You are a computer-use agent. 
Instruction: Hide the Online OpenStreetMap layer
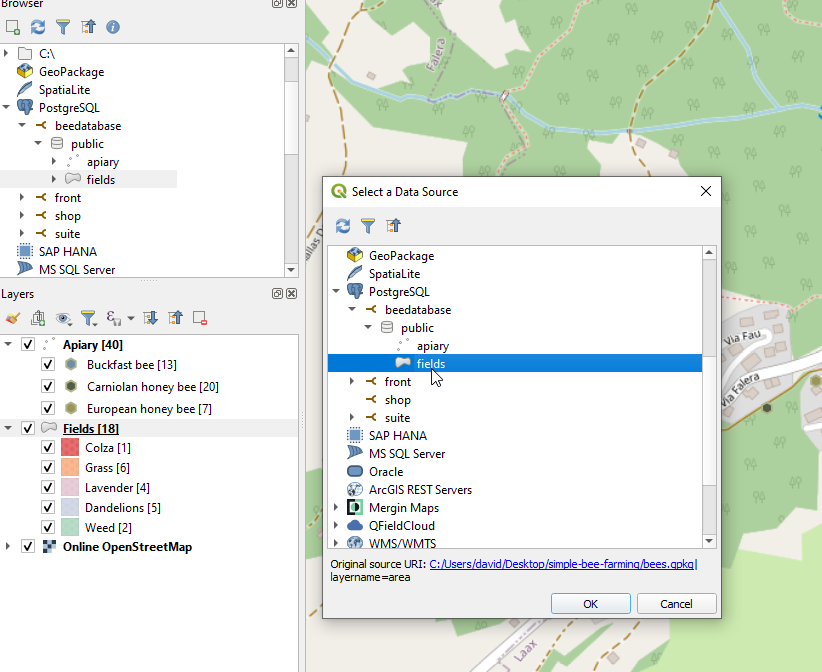28,547
